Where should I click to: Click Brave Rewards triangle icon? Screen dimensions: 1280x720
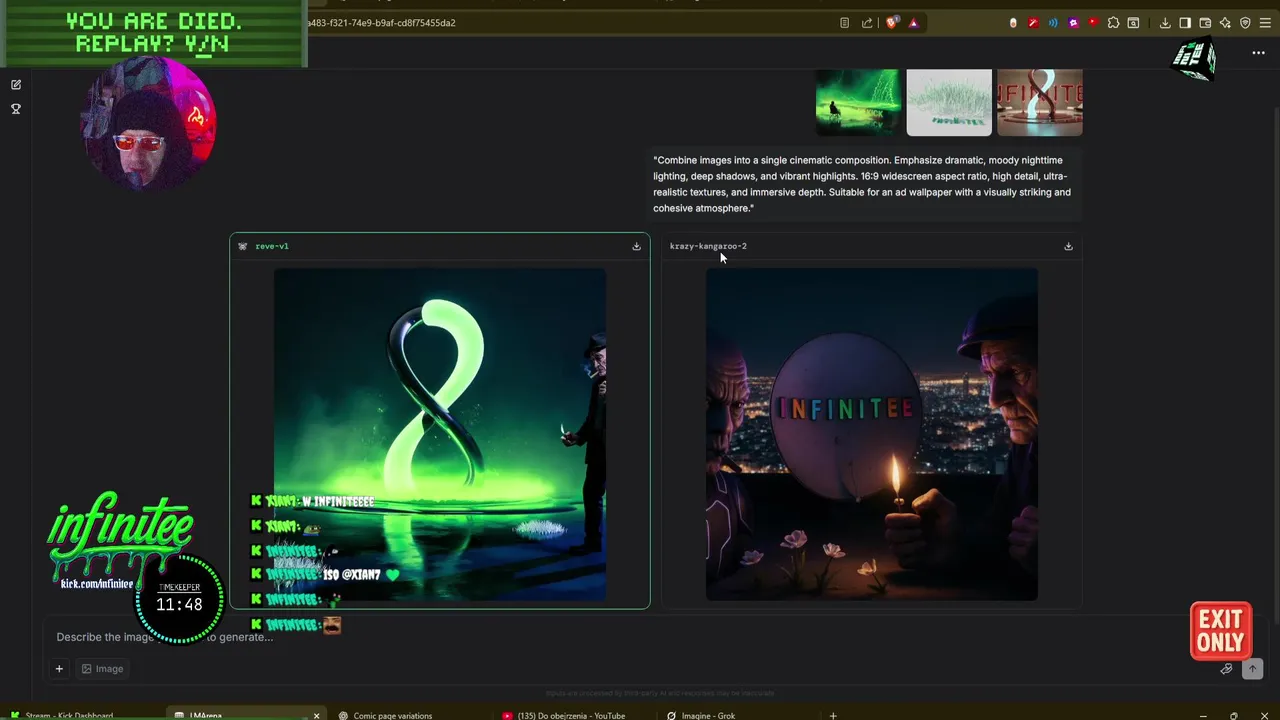click(x=913, y=23)
